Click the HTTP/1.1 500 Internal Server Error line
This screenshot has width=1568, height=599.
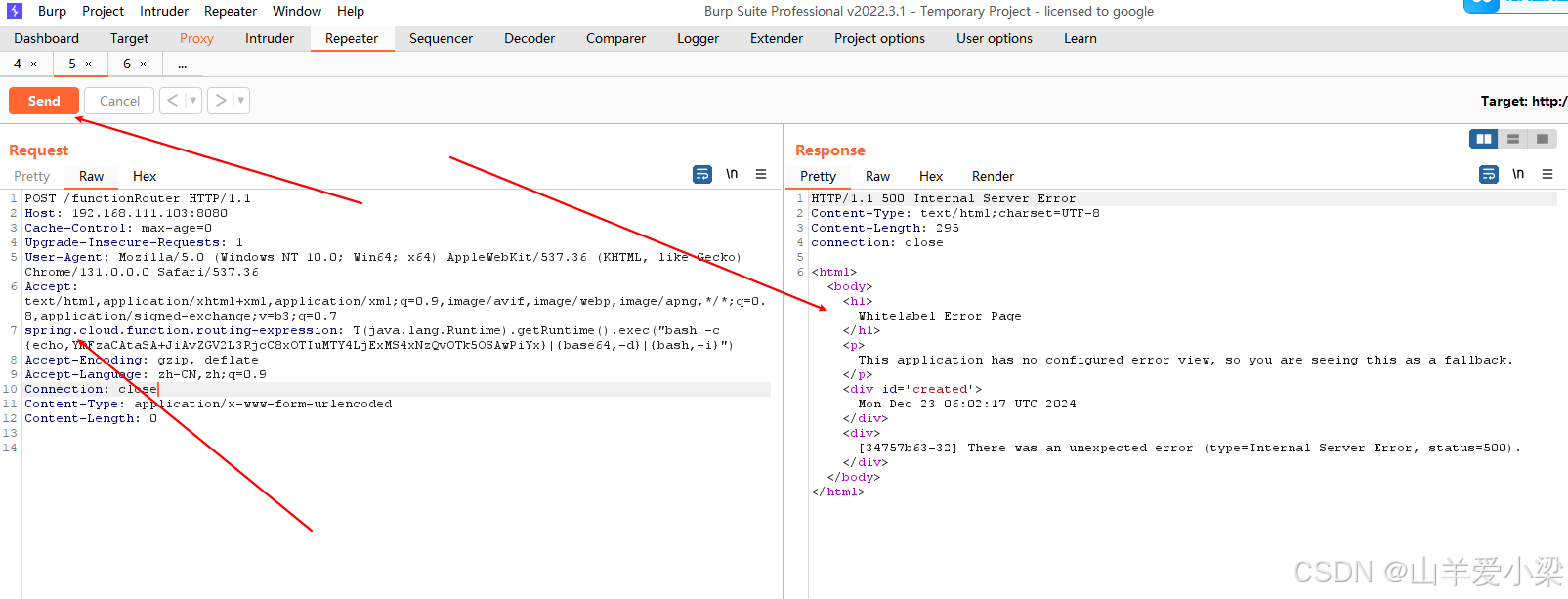point(943,198)
